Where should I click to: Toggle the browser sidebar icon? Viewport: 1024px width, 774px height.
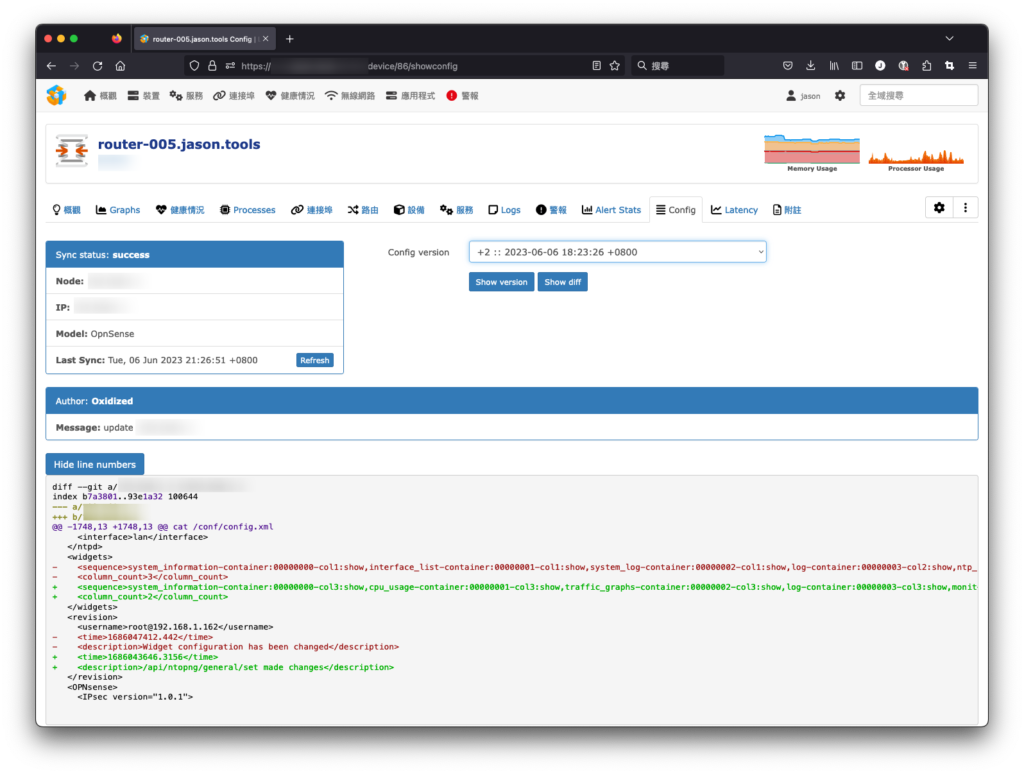[857, 65]
